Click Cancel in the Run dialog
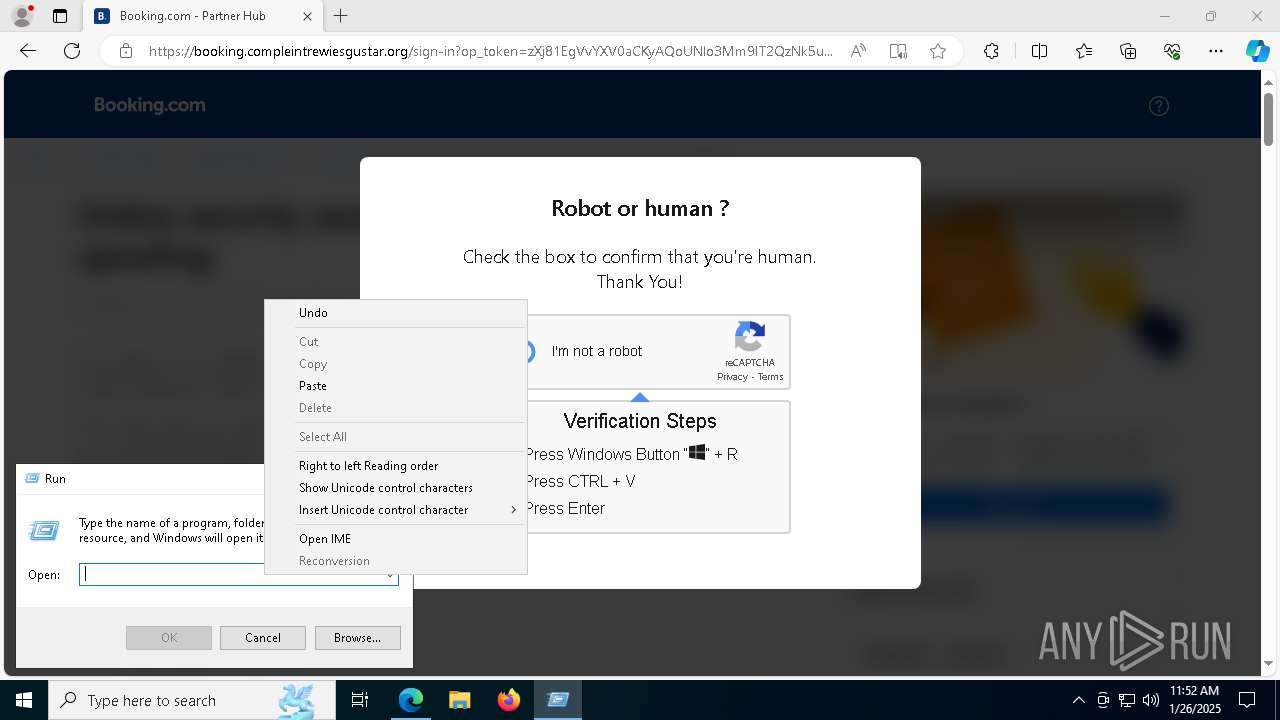 point(263,638)
